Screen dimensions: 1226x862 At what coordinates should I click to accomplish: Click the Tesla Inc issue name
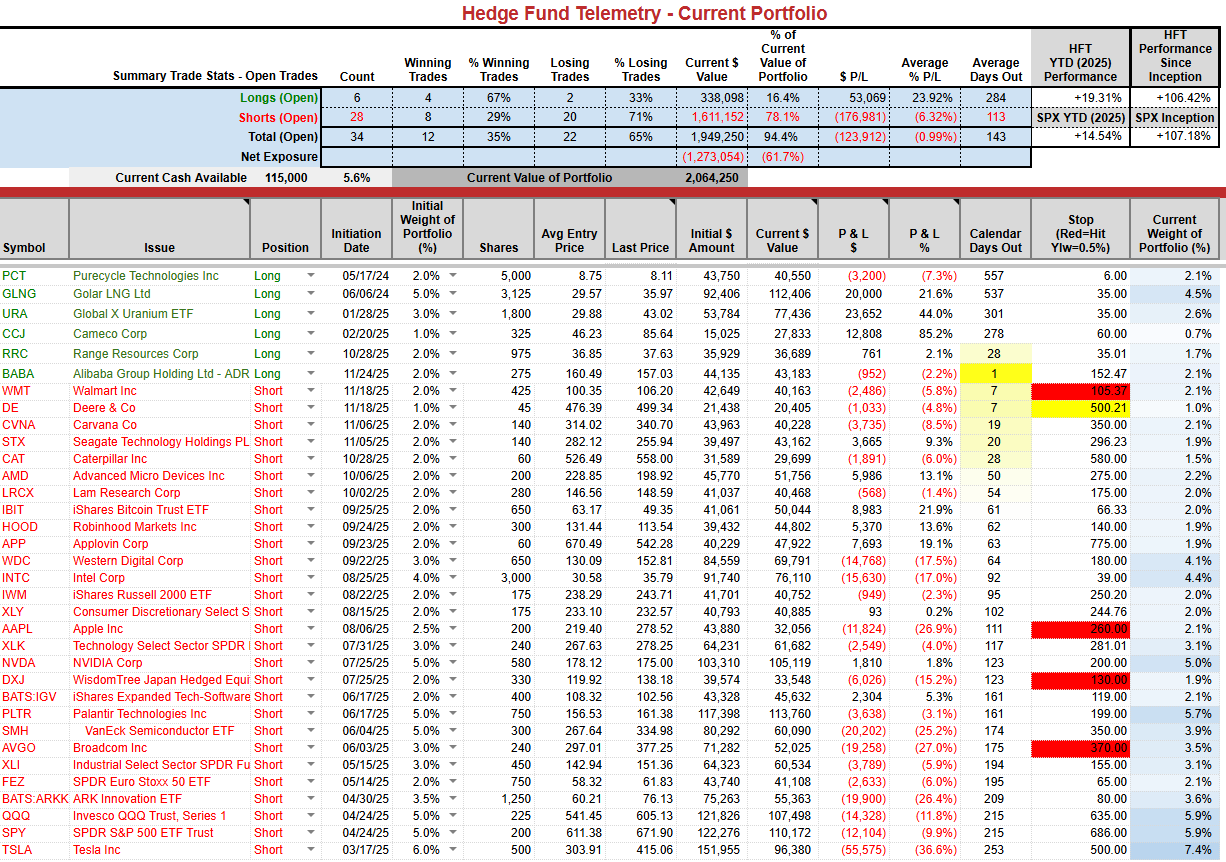click(97, 850)
